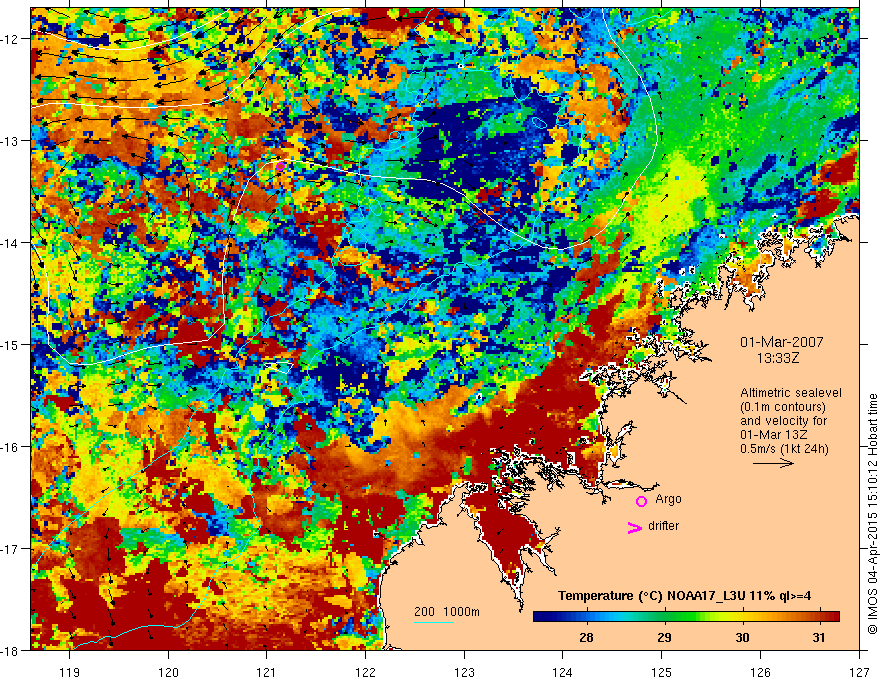Click the '01-Mar-2007' date label
This screenshot has height=680, width=880.
click(x=782, y=342)
